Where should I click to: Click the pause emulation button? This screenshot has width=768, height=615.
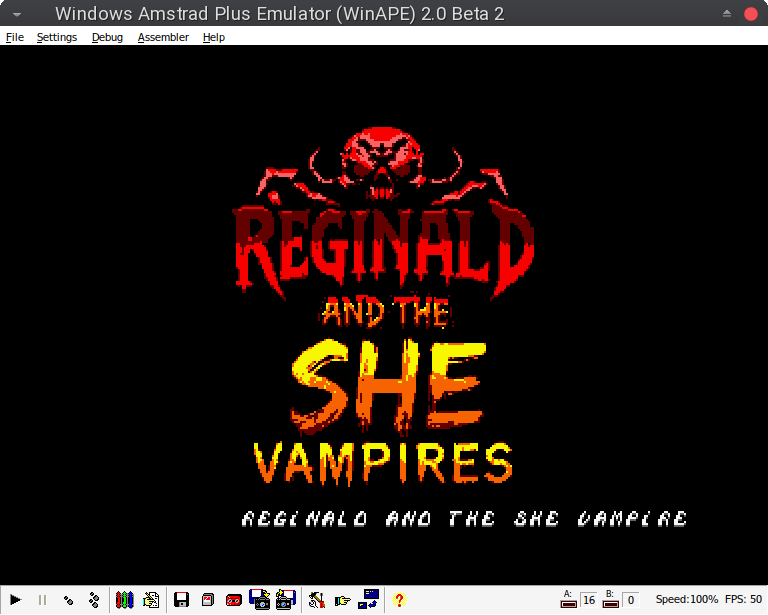[42, 599]
